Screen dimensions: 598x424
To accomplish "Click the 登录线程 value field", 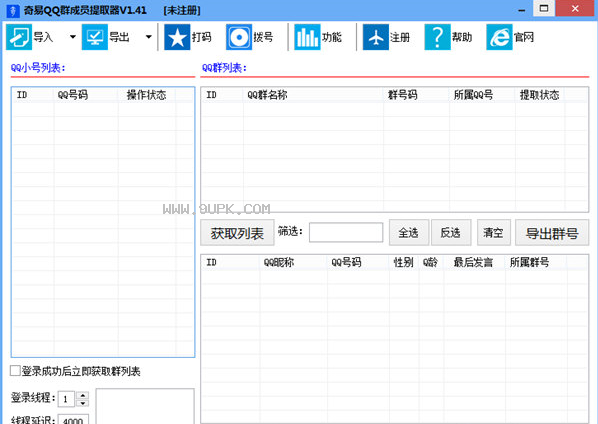I will pyautogui.click(x=67, y=399).
